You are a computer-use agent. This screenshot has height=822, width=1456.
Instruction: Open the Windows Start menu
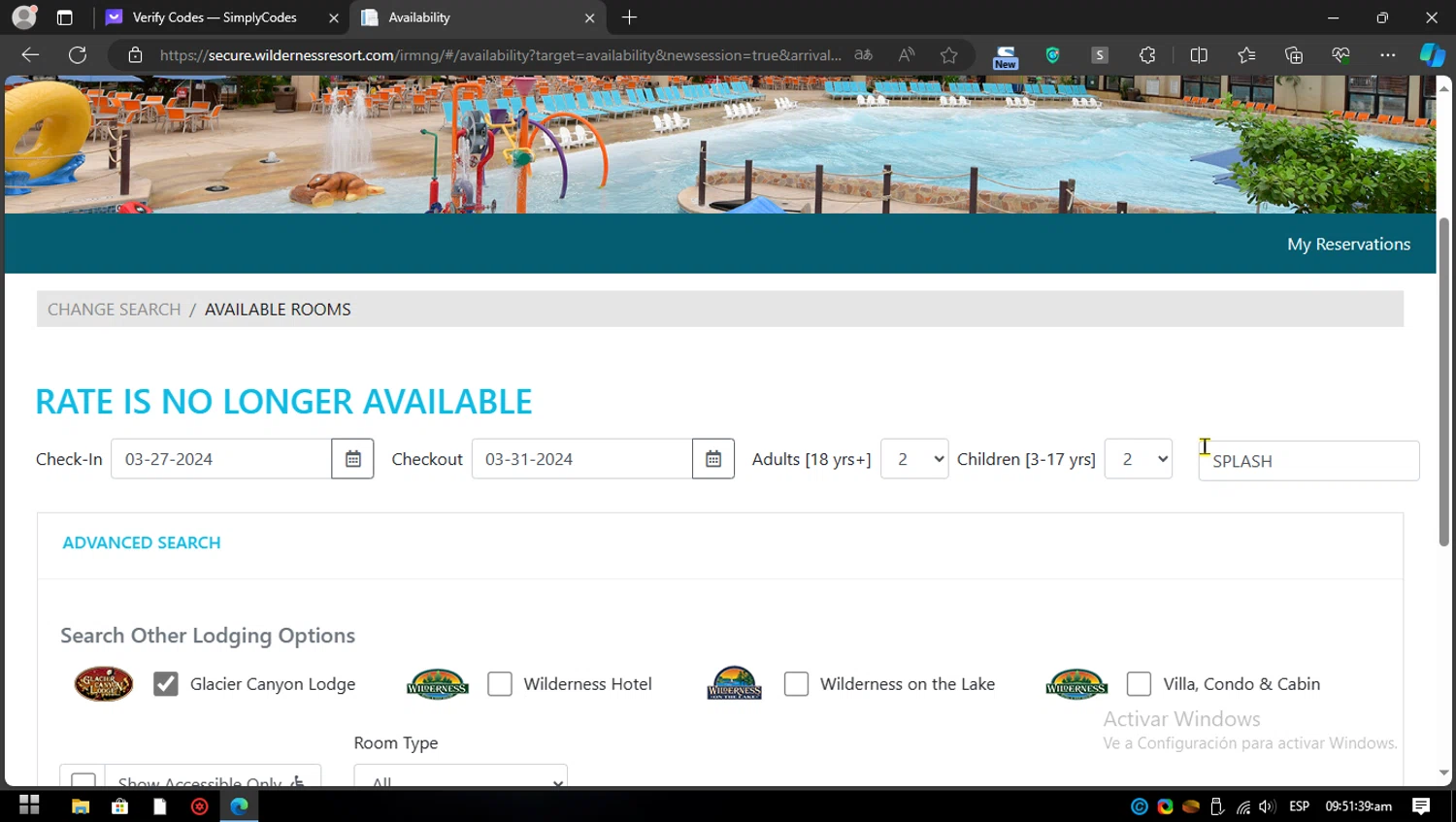[29, 806]
